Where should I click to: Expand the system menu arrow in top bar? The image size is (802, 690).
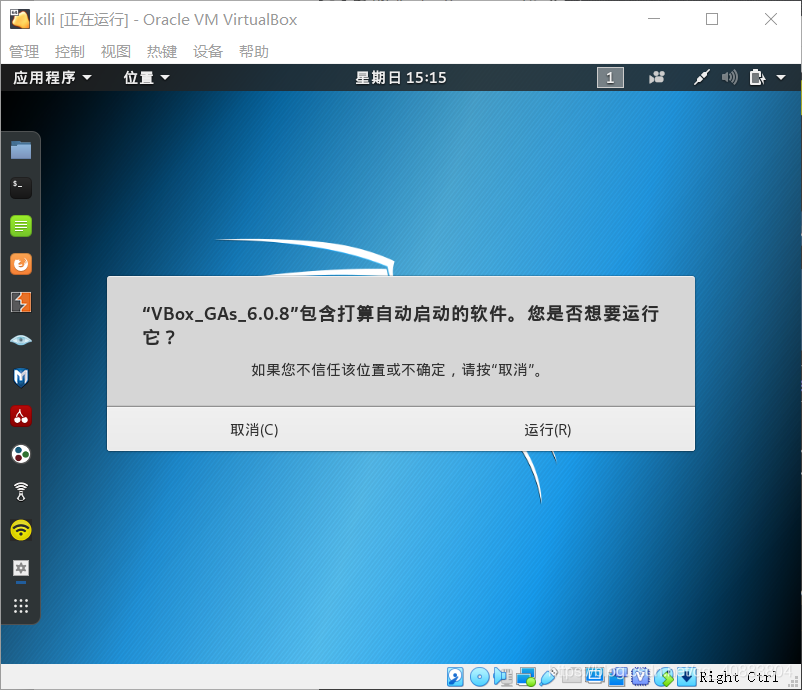[781, 78]
